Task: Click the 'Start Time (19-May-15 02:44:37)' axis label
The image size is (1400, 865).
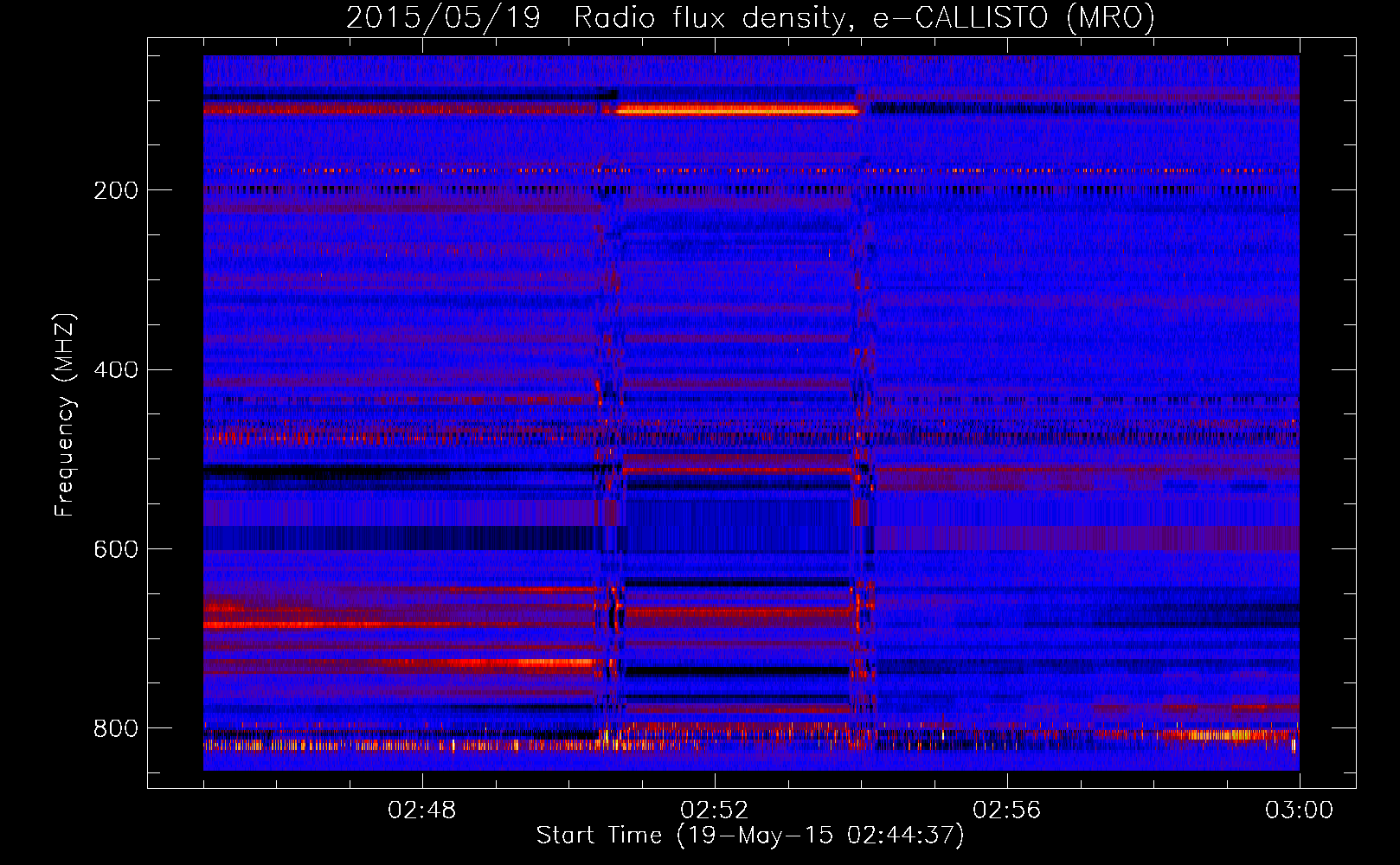Action: tap(750, 836)
